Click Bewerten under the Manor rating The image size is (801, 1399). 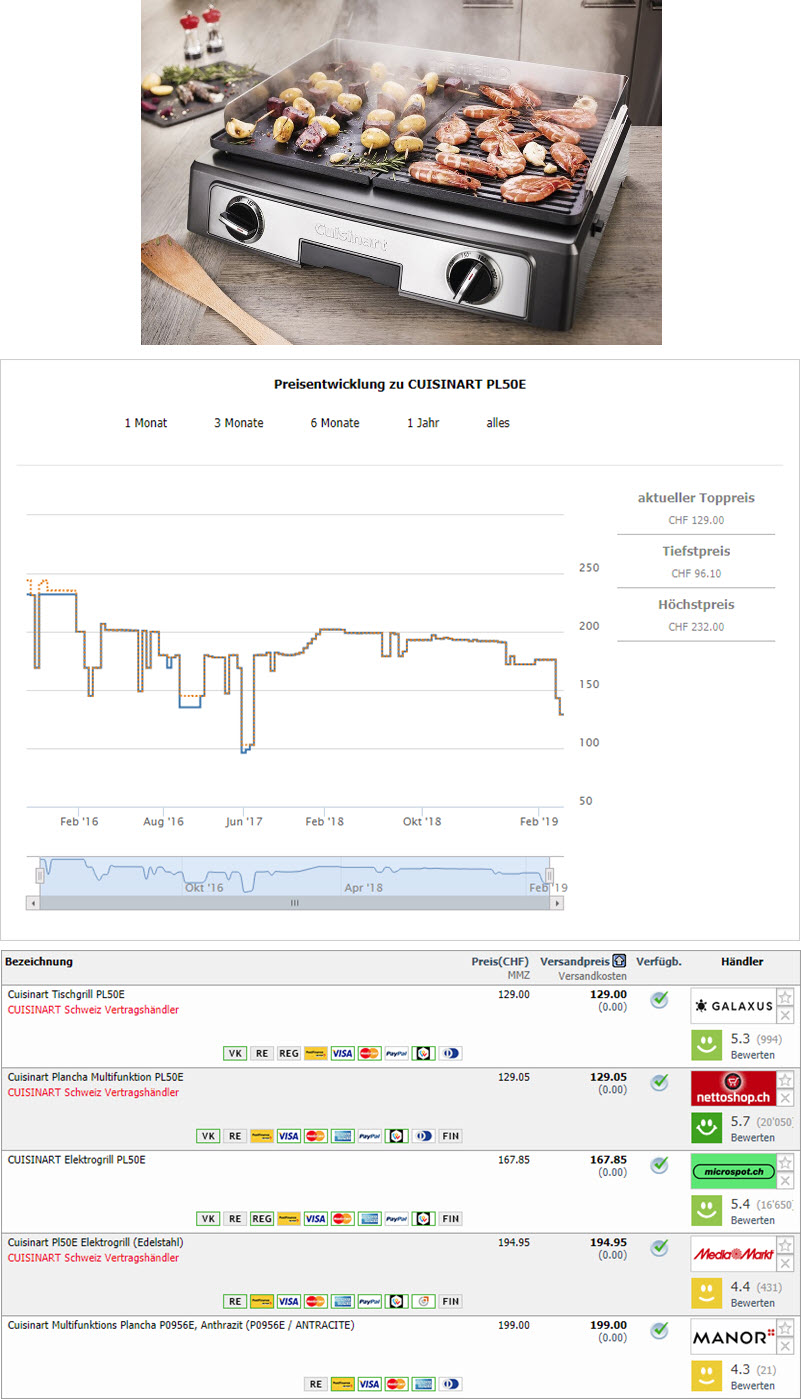[752, 1386]
